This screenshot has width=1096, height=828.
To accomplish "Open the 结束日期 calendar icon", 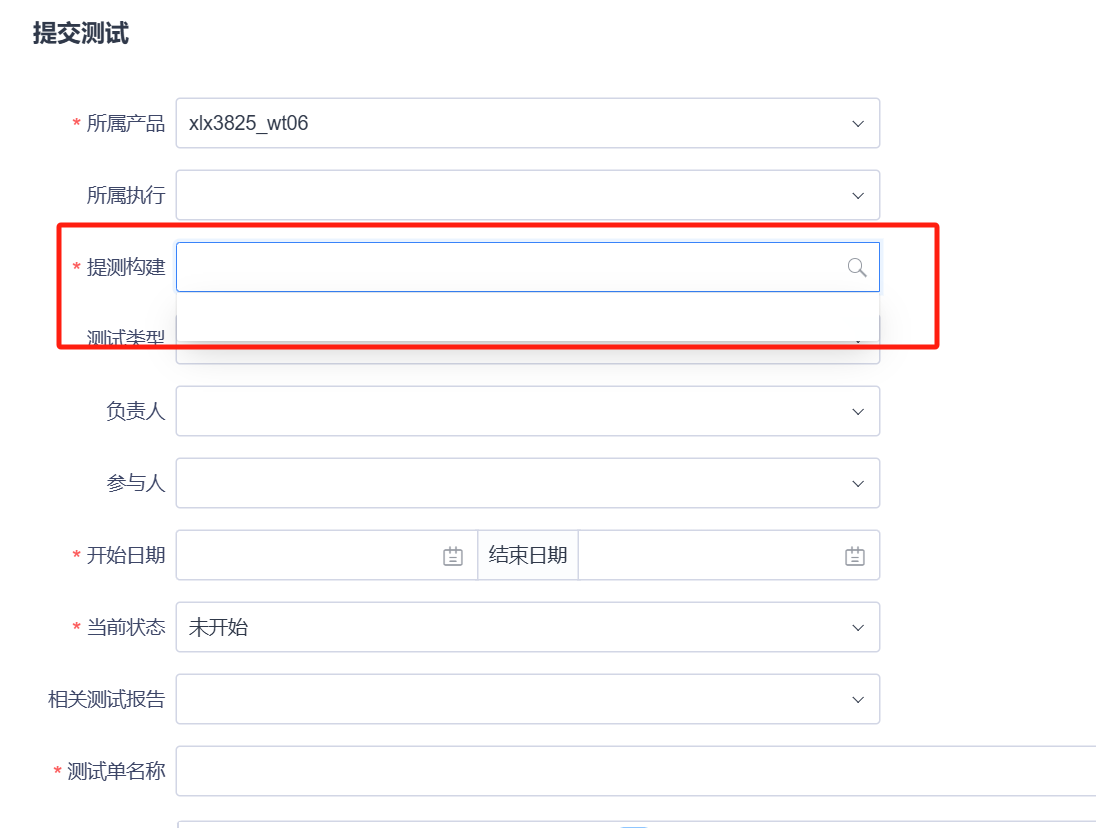I will pyautogui.click(x=855, y=556).
